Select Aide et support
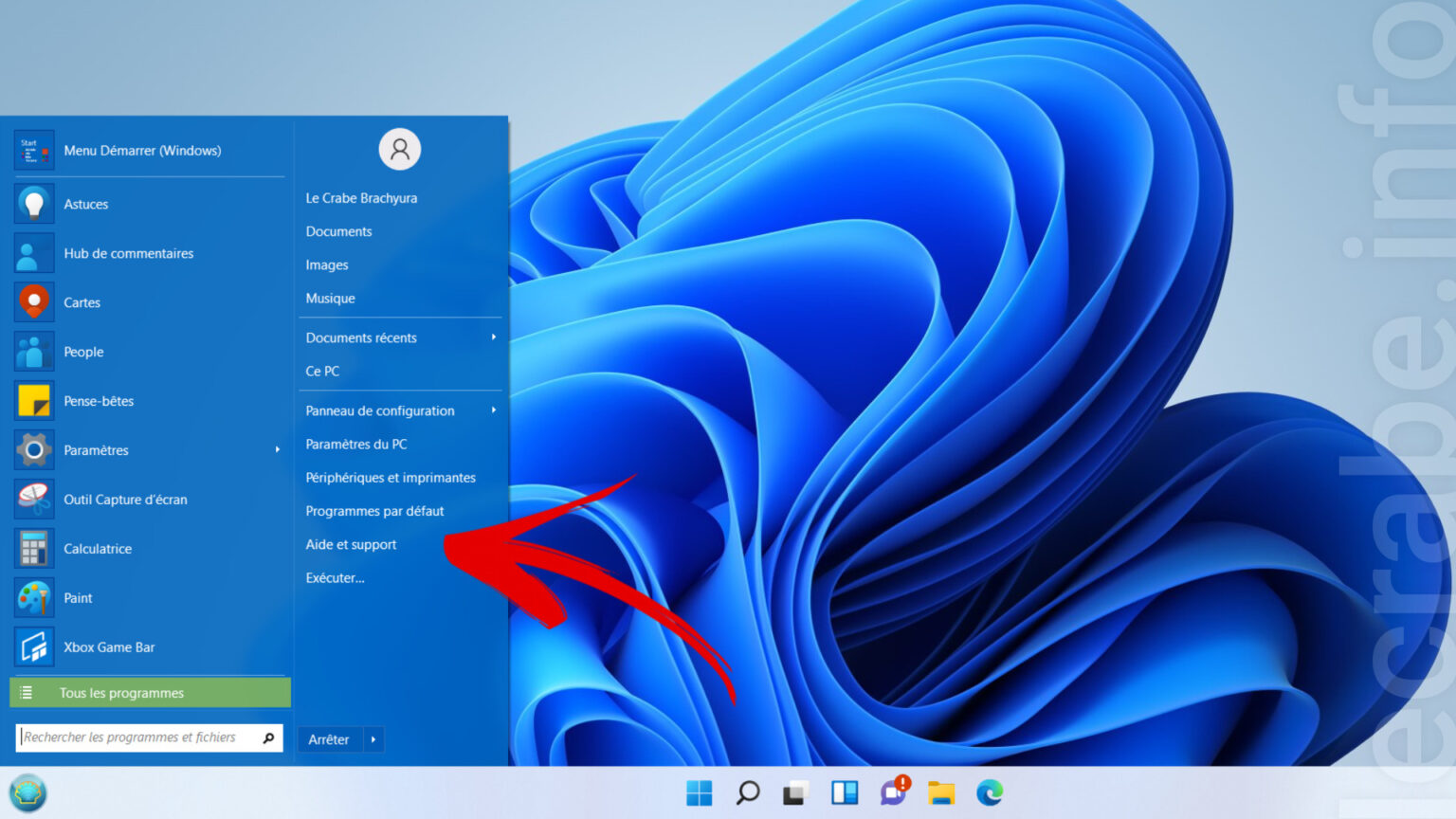Screen dimensions: 1456x819 point(350,544)
